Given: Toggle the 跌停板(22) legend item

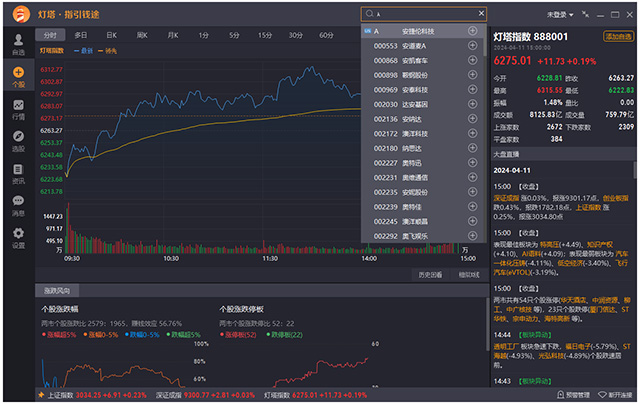Looking at the screenshot, I should click(x=285, y=335).
